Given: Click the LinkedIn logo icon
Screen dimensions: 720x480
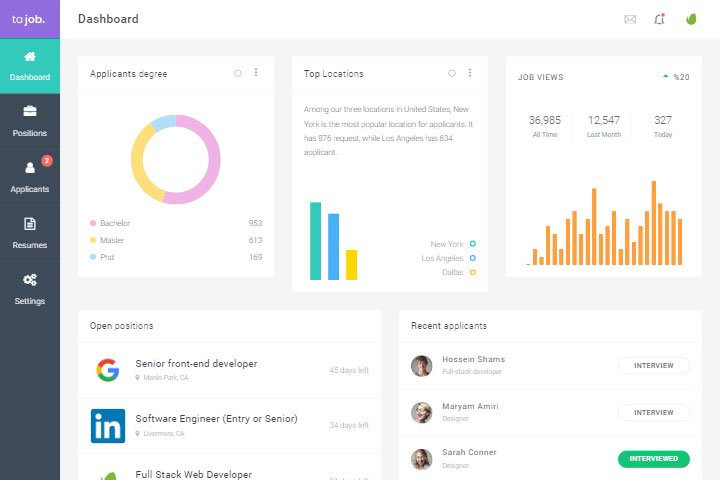Looking at the screenshot, I should 107,425.
